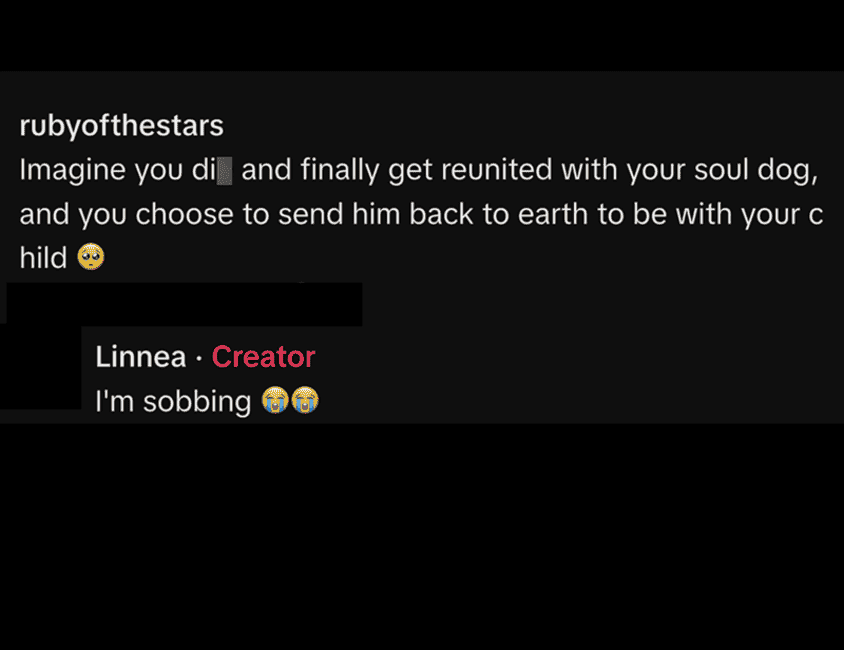Click the redacted avatar beside Linnea
This screenshot has width=844, height=650.
coord(41,367)
